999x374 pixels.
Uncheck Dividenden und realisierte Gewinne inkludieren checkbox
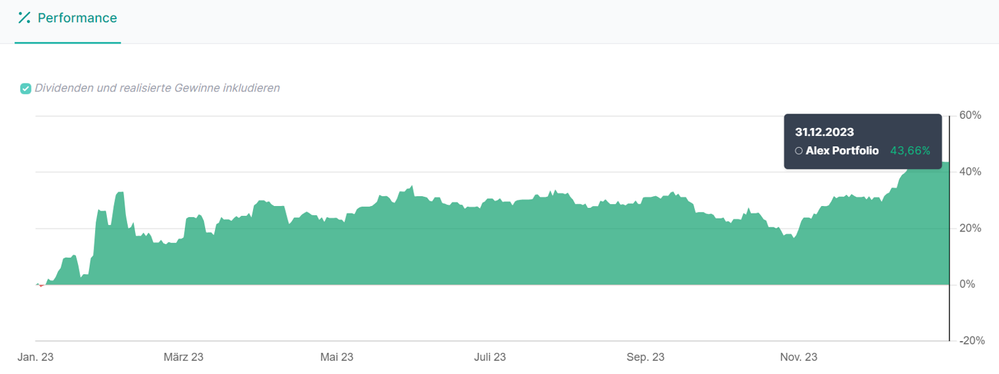click(x=25, y=89)
